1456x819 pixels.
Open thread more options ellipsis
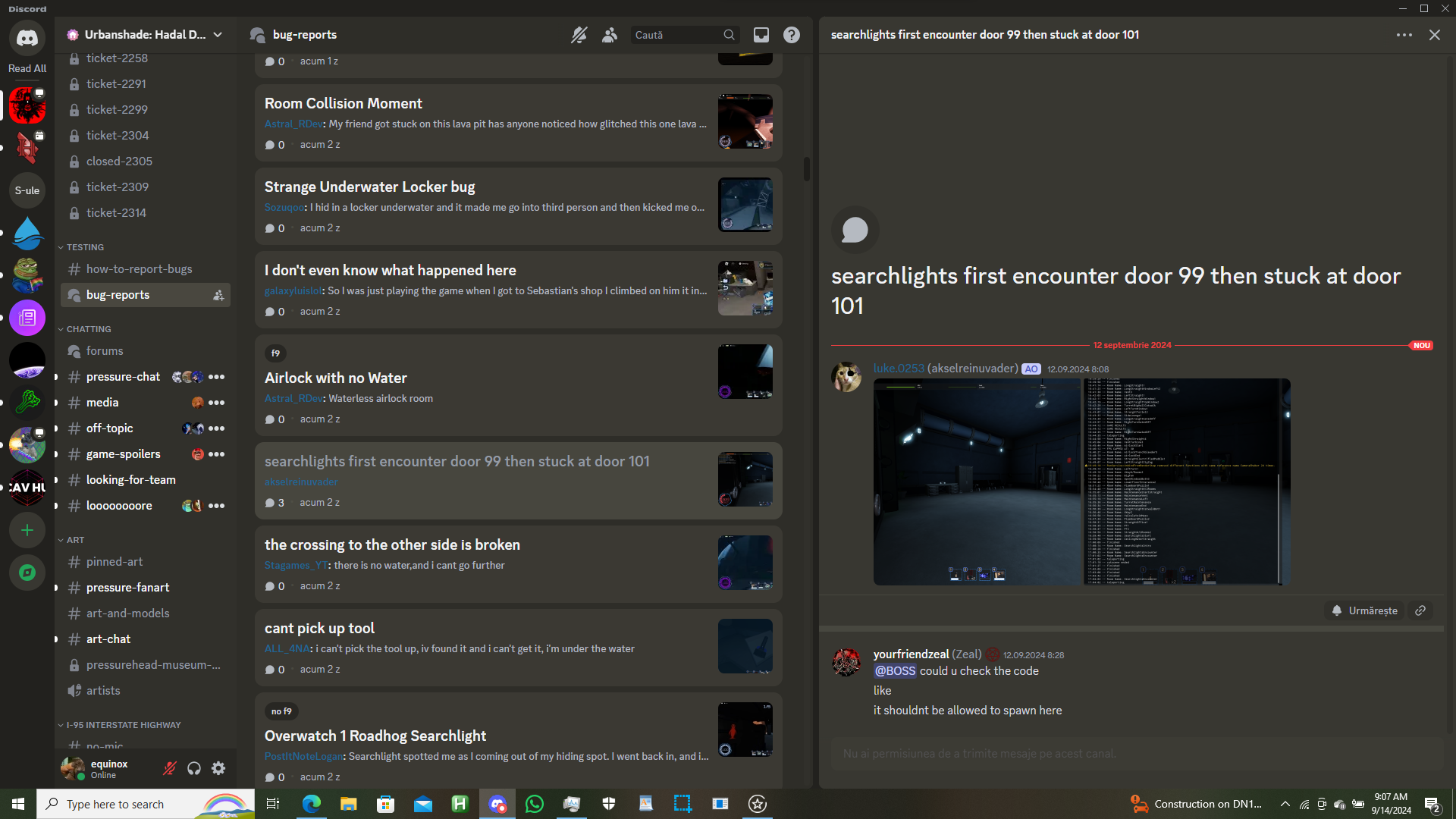[x=1404, y=35]
